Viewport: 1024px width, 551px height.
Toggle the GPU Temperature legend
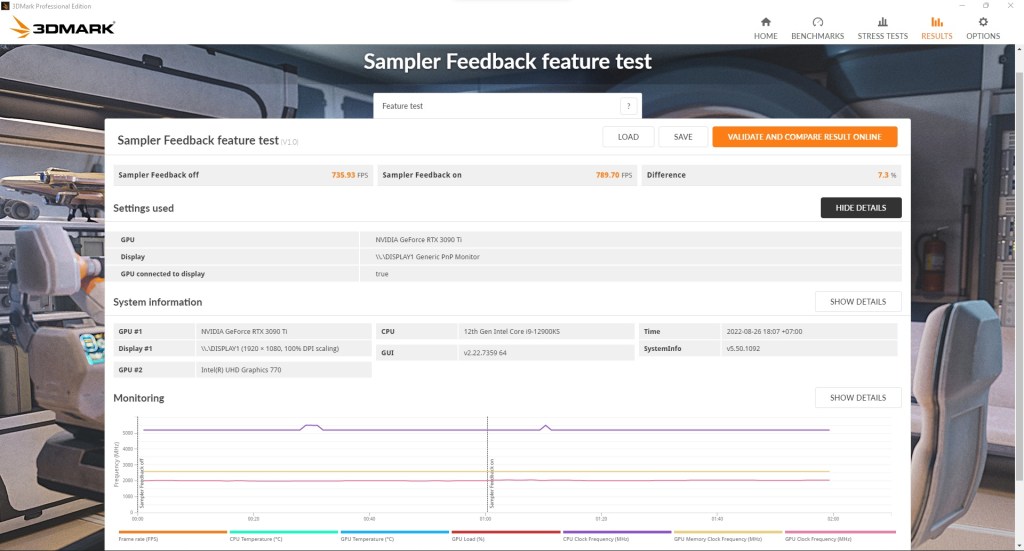(x=394, y=535)
